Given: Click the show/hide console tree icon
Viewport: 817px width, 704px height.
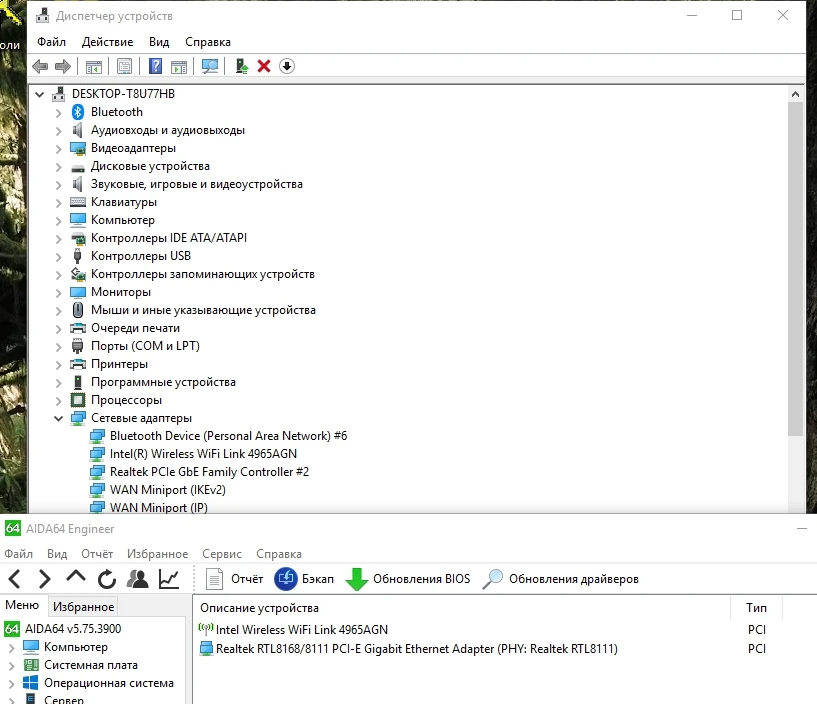Looking at the screenshot, I should coord(94,66).
